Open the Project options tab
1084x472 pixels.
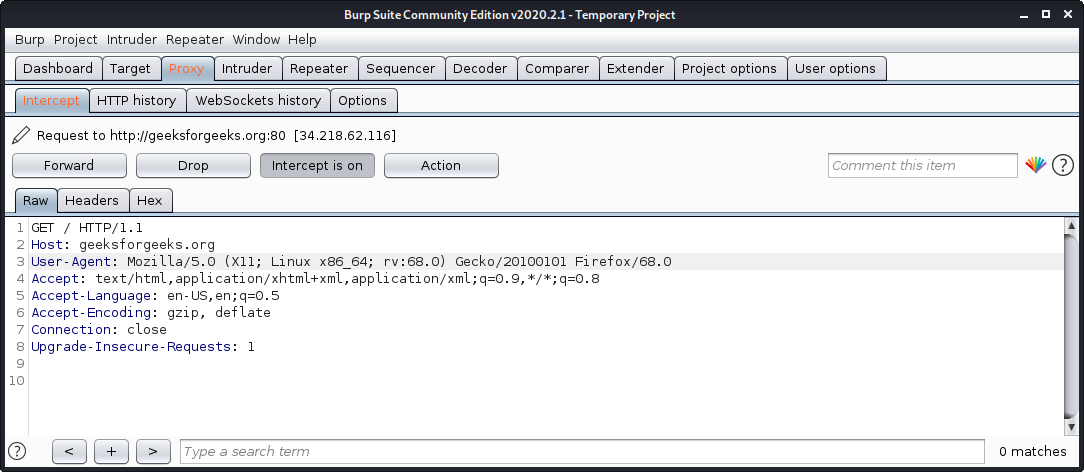[x=729, y=68]
